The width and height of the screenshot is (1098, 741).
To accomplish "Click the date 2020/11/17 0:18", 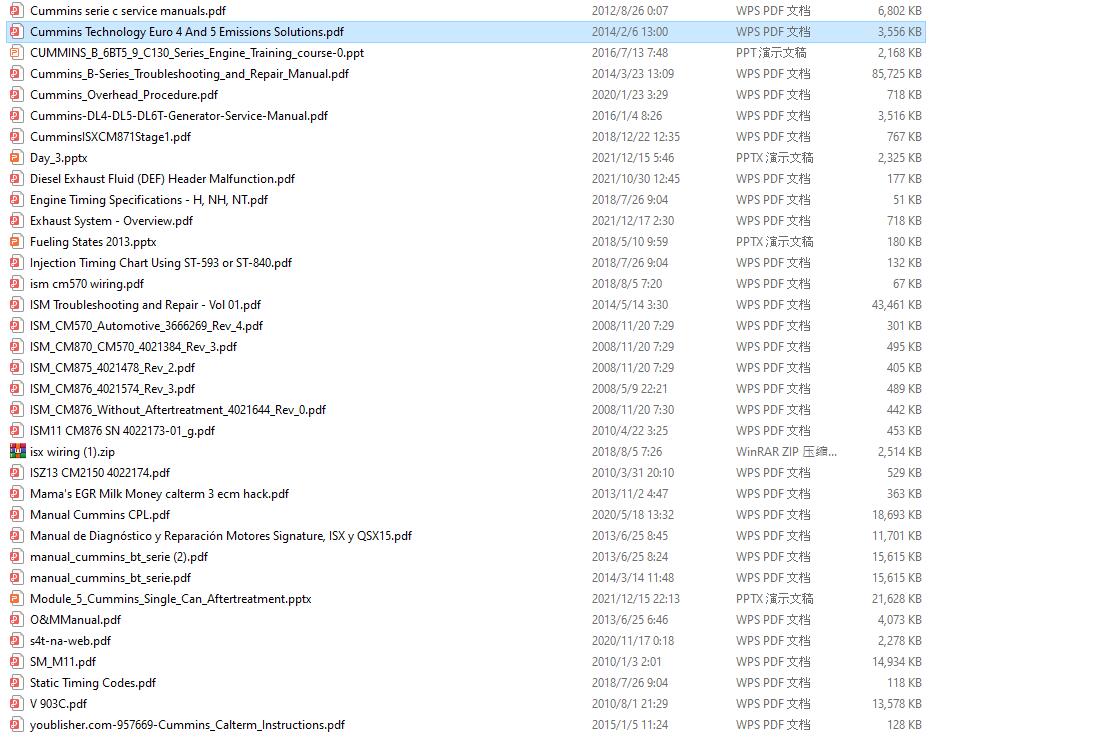I will (633, 641).
